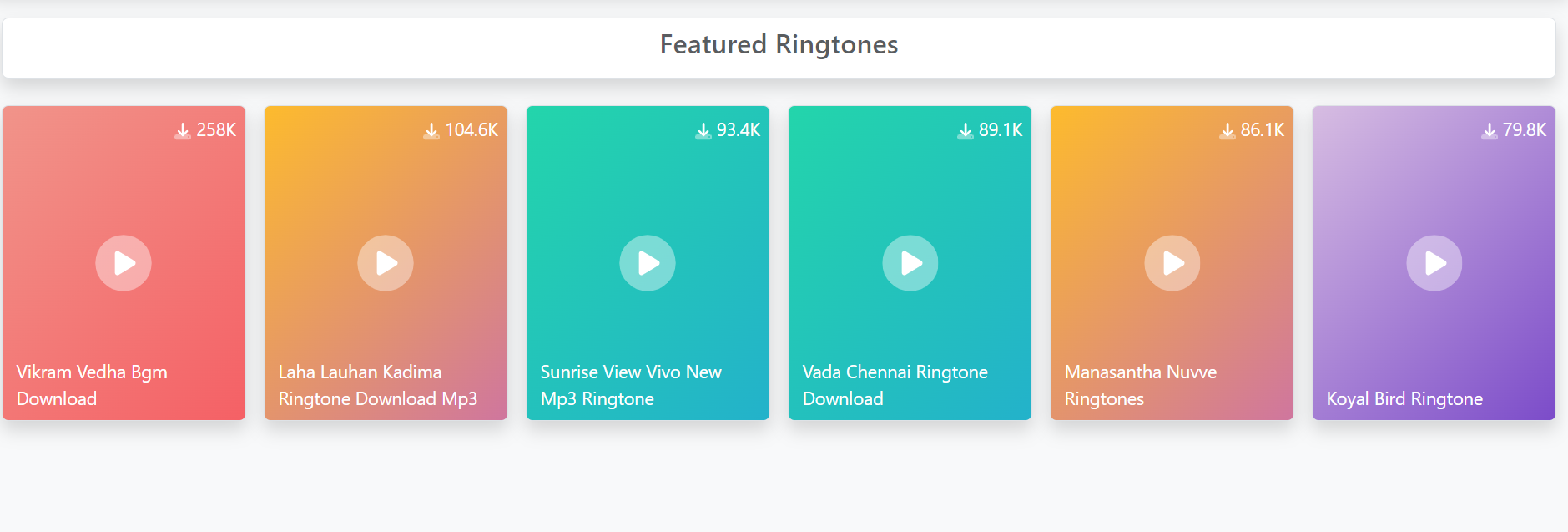Image resolution: width=1568 pixels, height=532 pixels.
Task: Click download icon next to 93.4K
Action: pyautogui.click(x=703, y=131)
